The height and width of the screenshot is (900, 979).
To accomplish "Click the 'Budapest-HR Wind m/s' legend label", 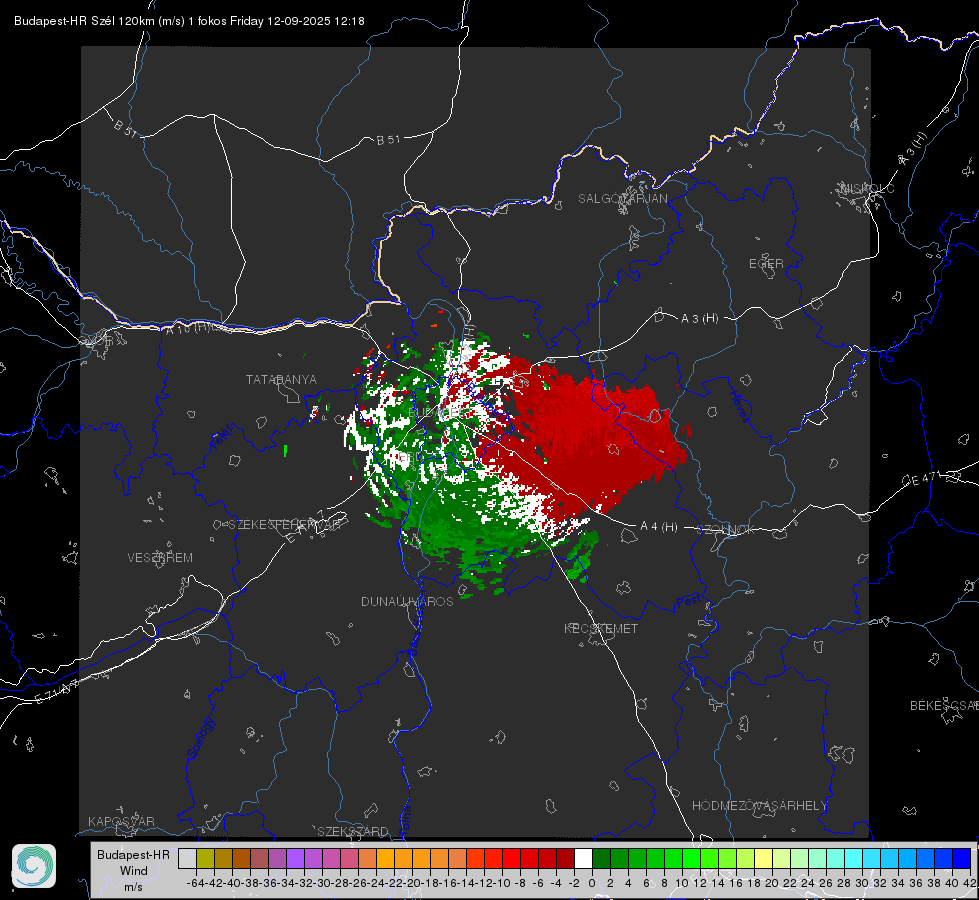I will pos(134,870).
